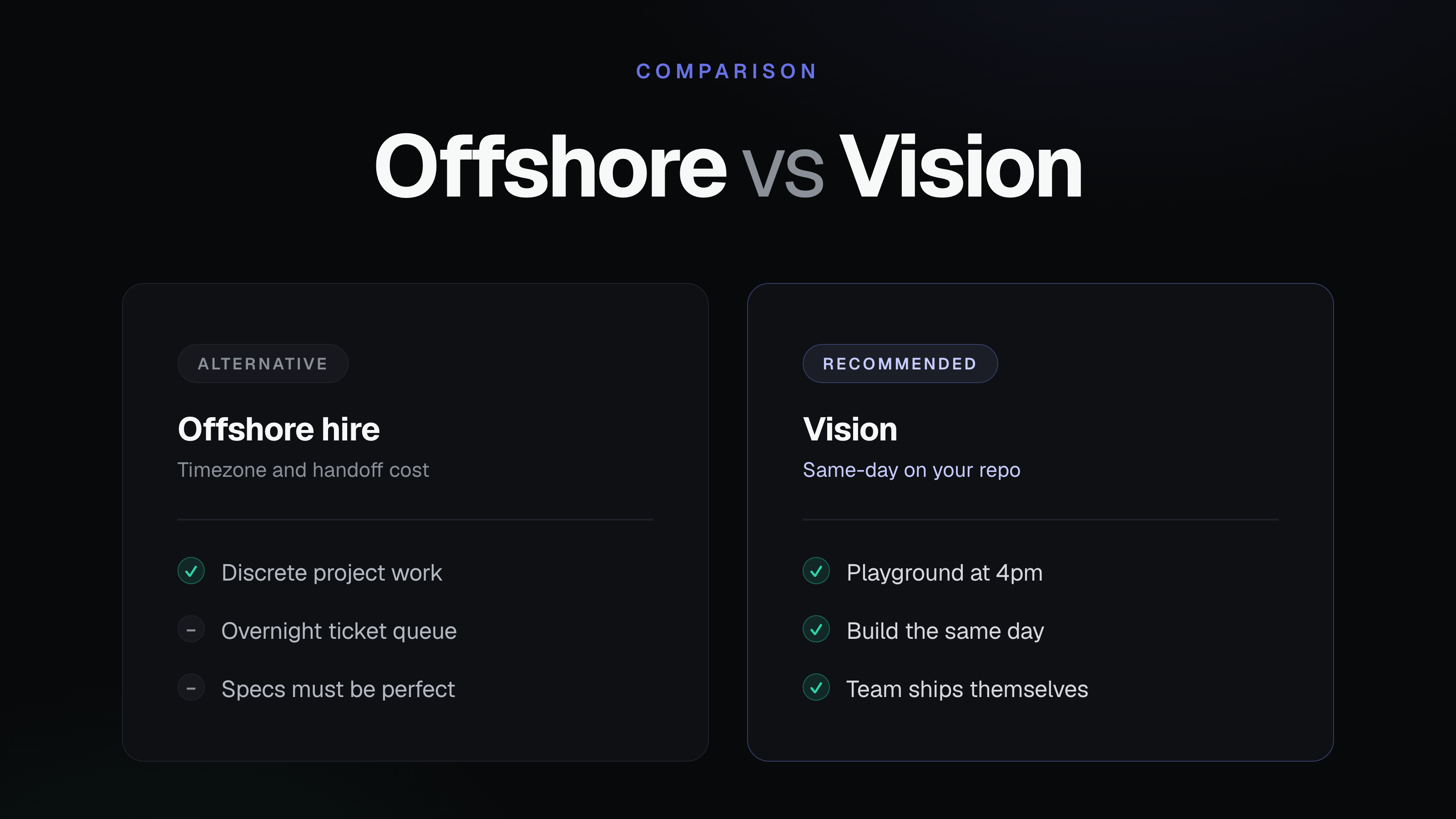Click the Timezone and handoff cost subtitle
This screenshot has width=1456, height=819.
(303, 470)
